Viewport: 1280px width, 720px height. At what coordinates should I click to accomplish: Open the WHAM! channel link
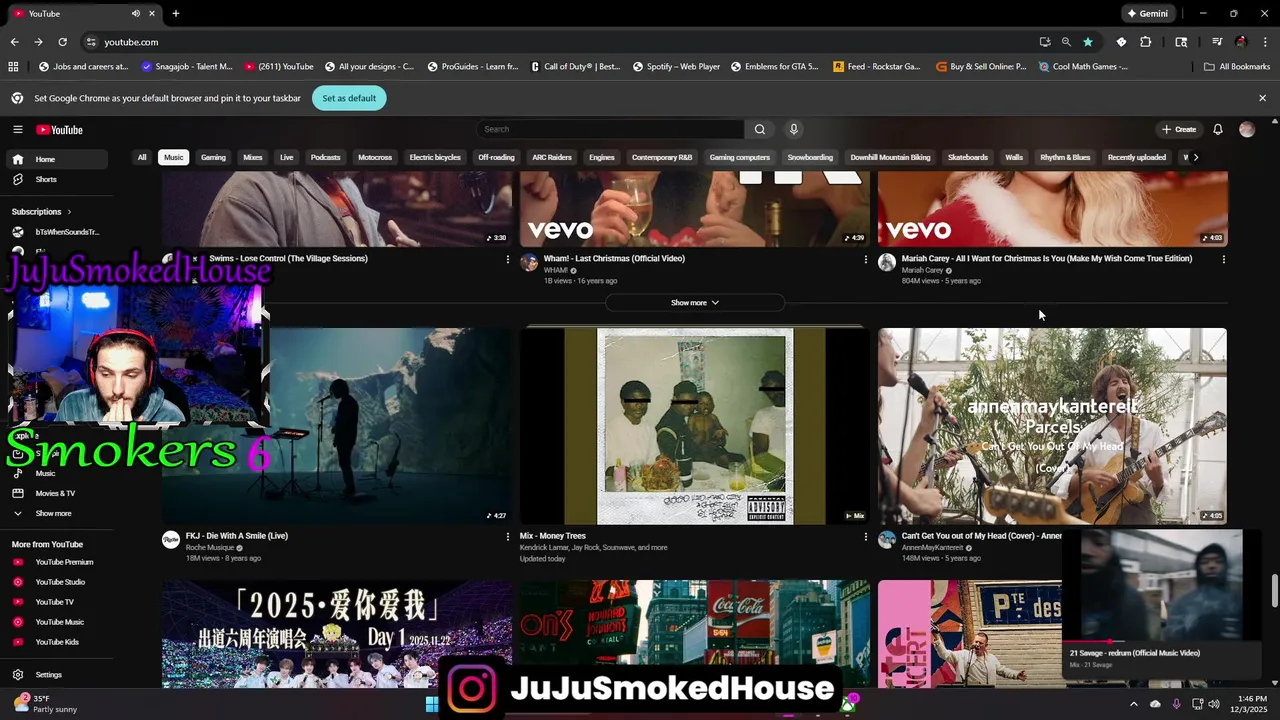coord(555,270)
